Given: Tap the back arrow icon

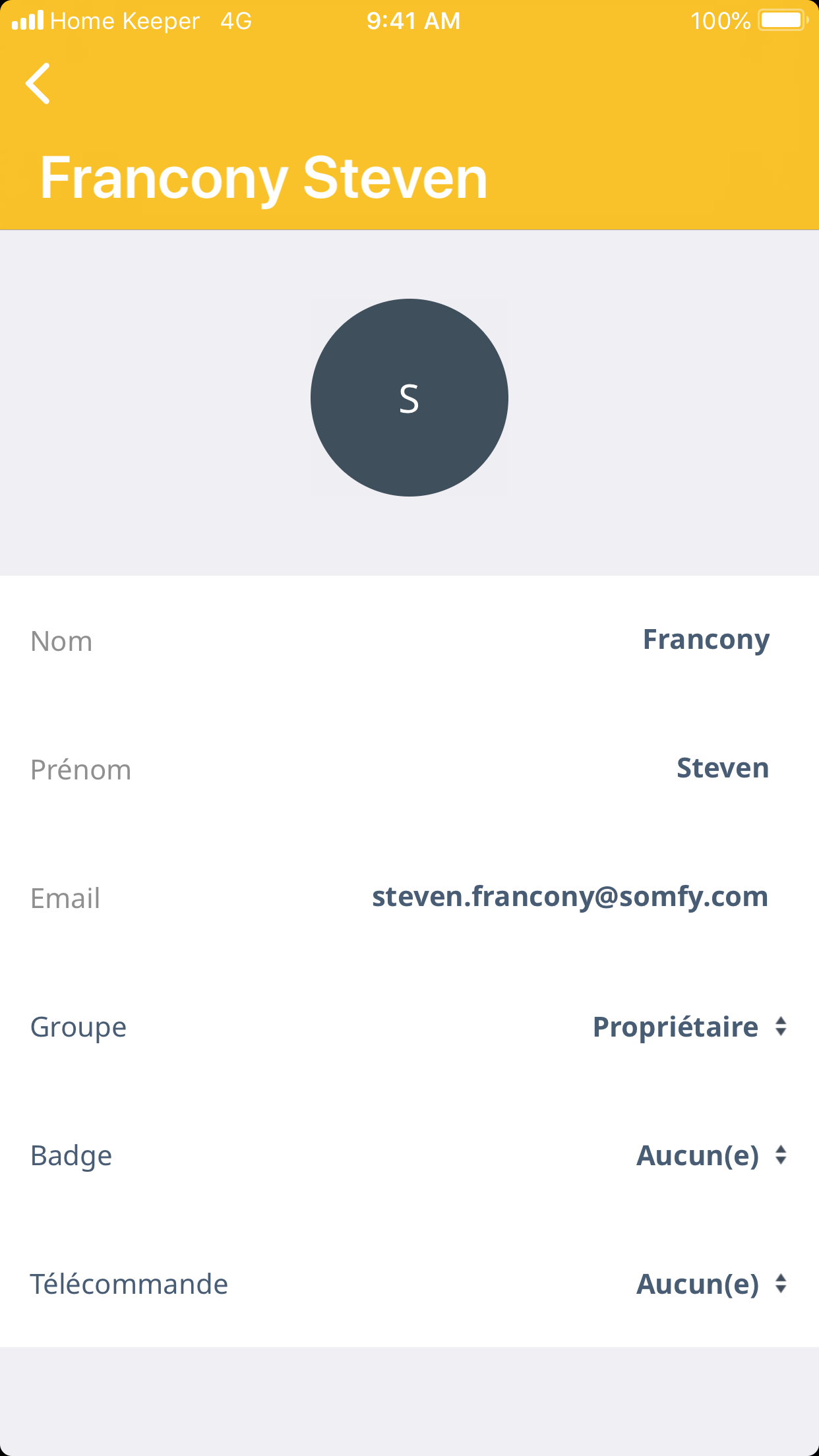Looking at the screenshot, I should (x=38, y=84).
